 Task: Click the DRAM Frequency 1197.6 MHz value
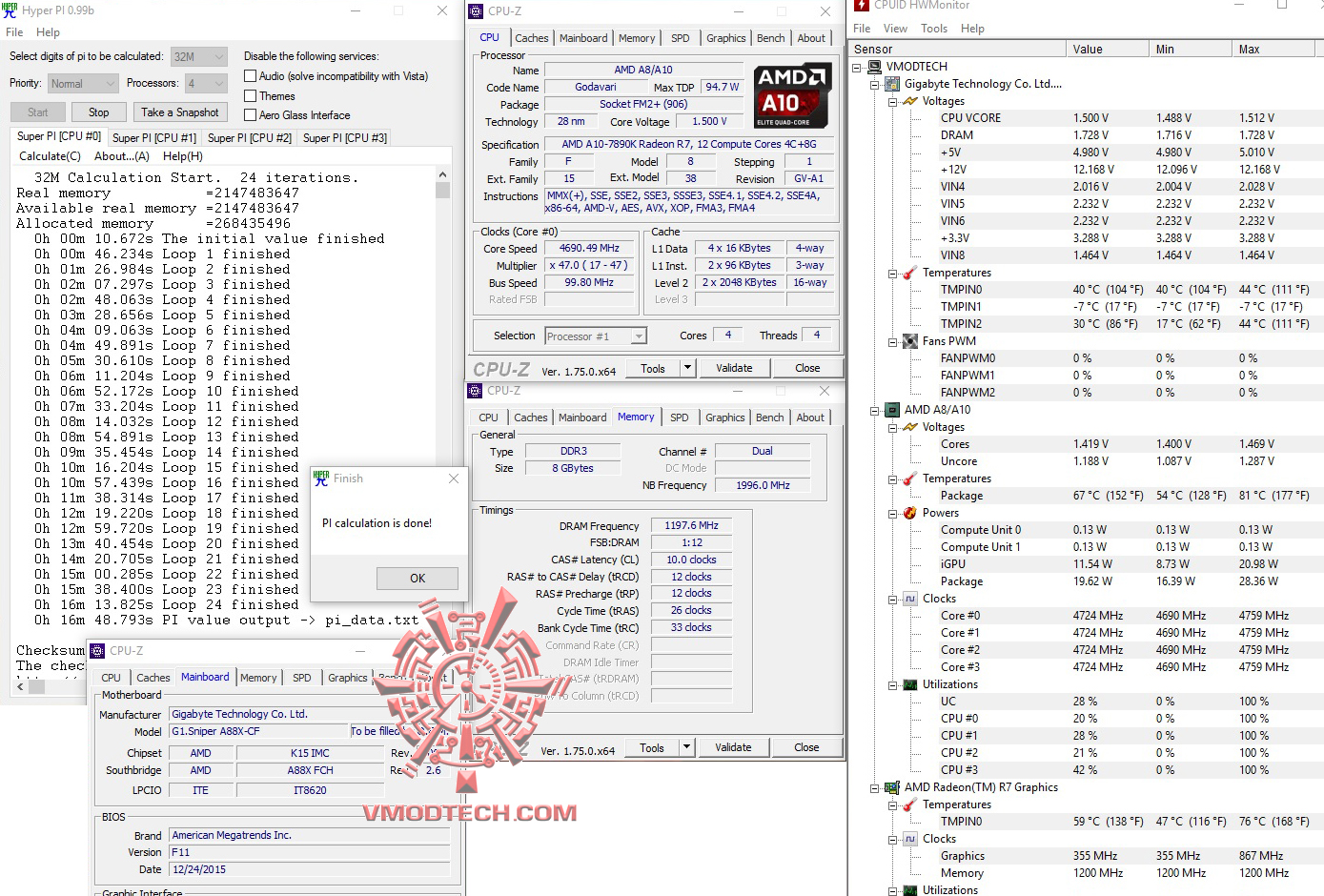point(691,526)
